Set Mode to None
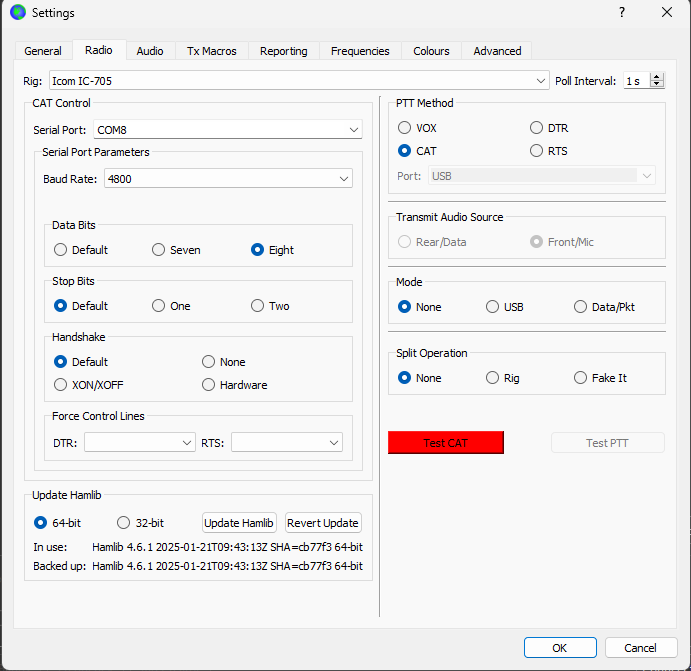Image resolution: width=691 pixels, height=671 pixels. click(x=419, y=307)
